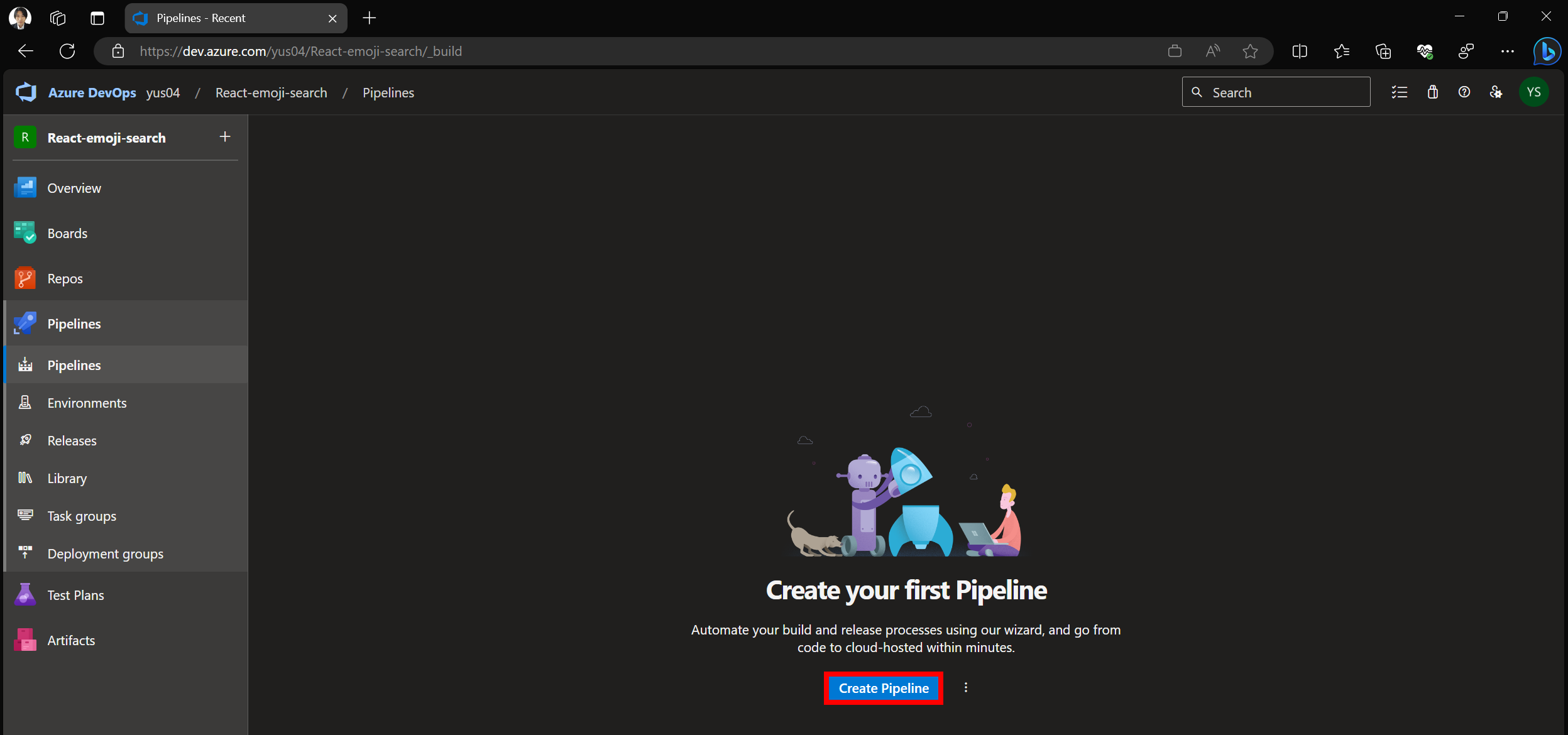Image resolution: width=1568 pixels, height=735 pixels.
Task: Select Releases under Pipelines
Action: click(x=72, y=440)
